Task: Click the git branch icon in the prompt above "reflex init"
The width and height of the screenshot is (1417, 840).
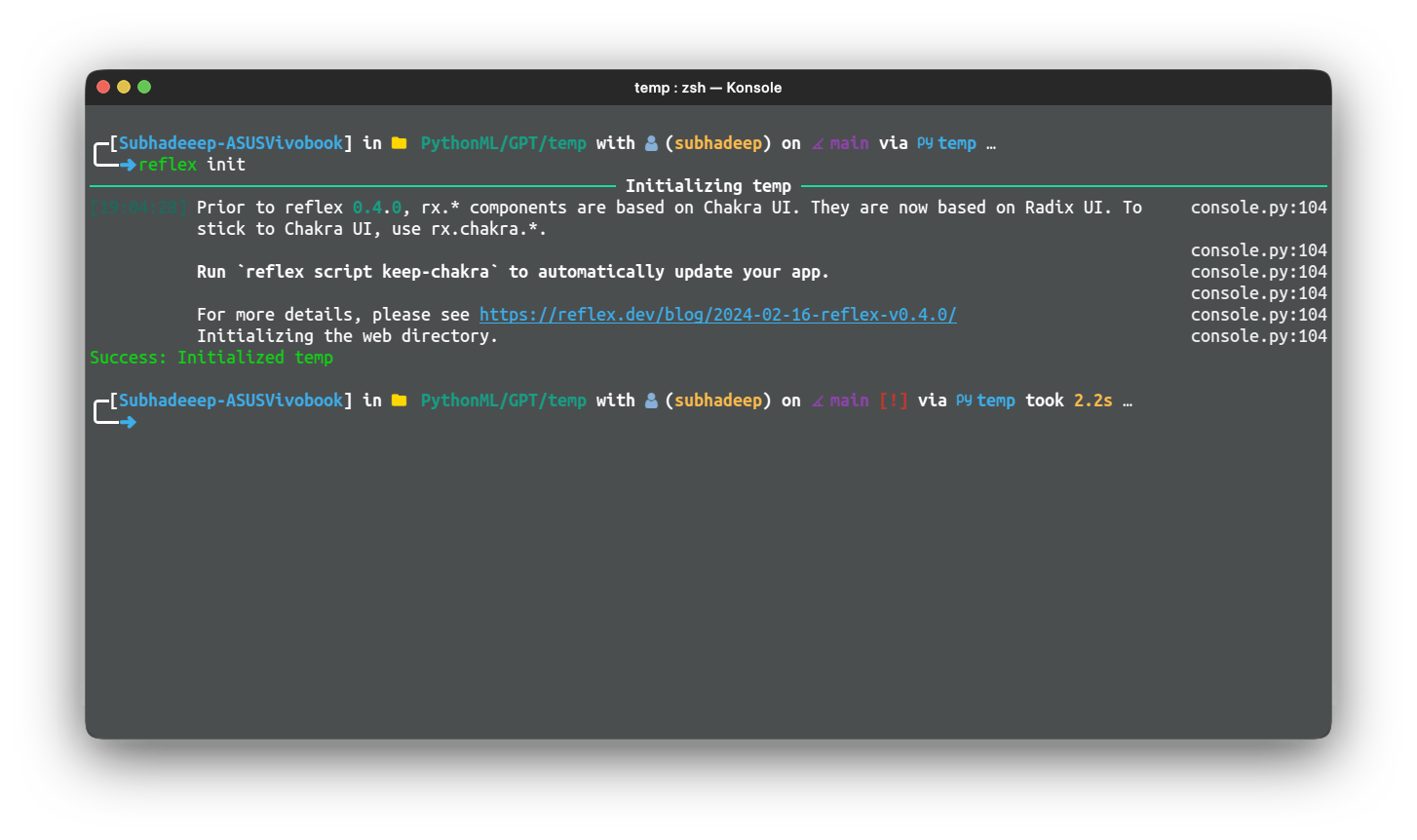Action: 818,144
